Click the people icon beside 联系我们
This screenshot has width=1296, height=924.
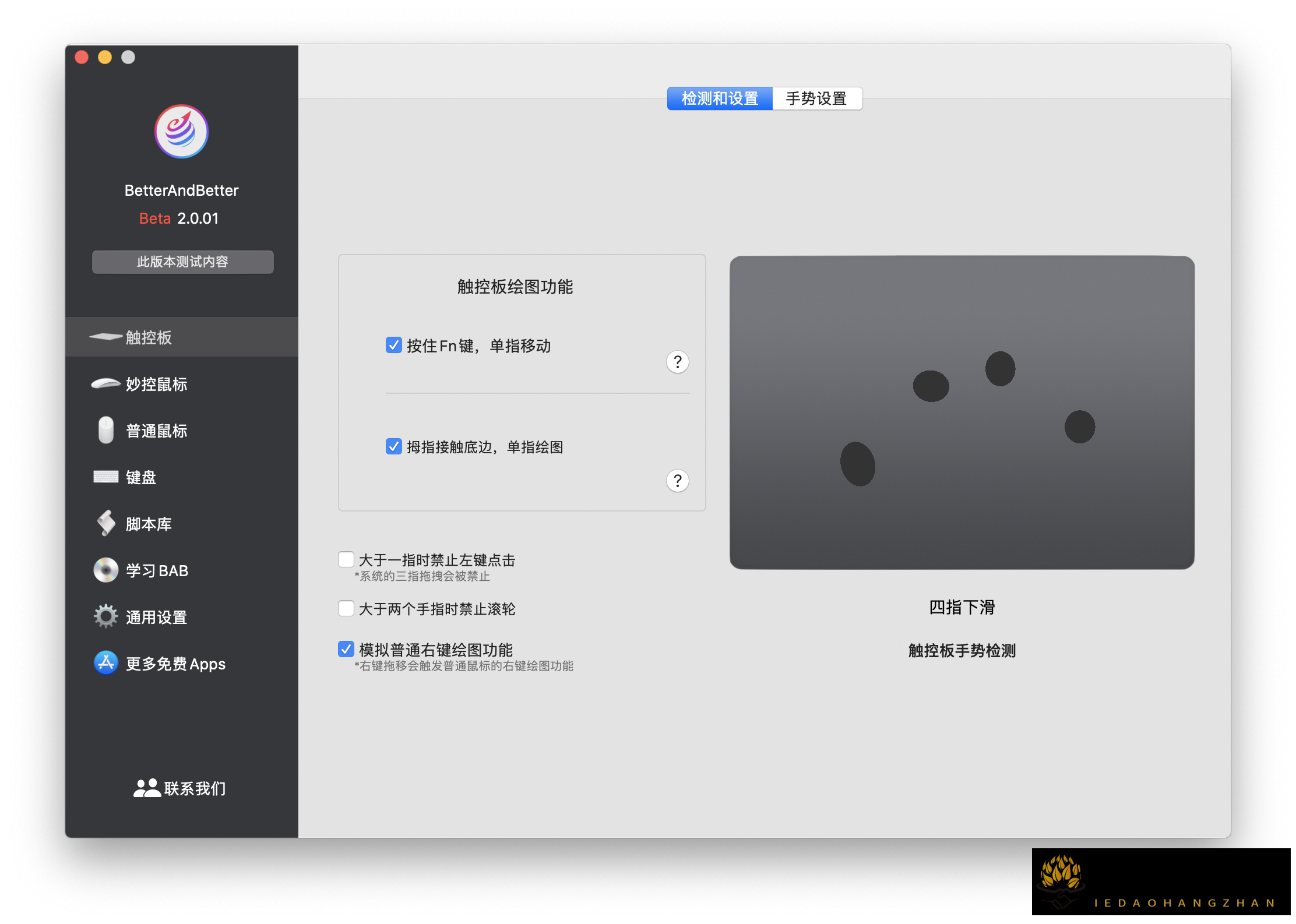pyautogui.click(x=147, y=788)
